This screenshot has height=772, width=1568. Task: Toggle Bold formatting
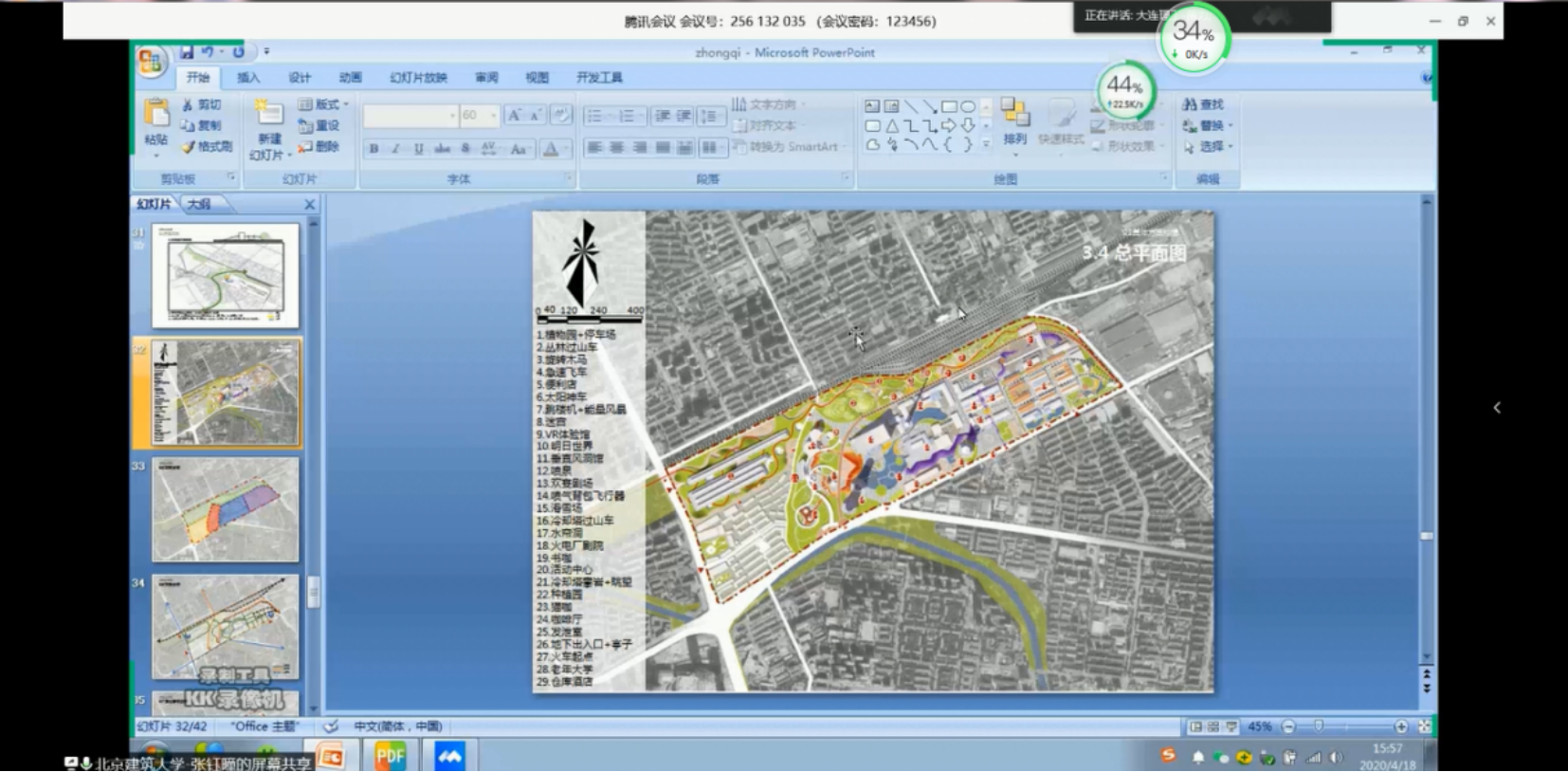pos(374,148)
